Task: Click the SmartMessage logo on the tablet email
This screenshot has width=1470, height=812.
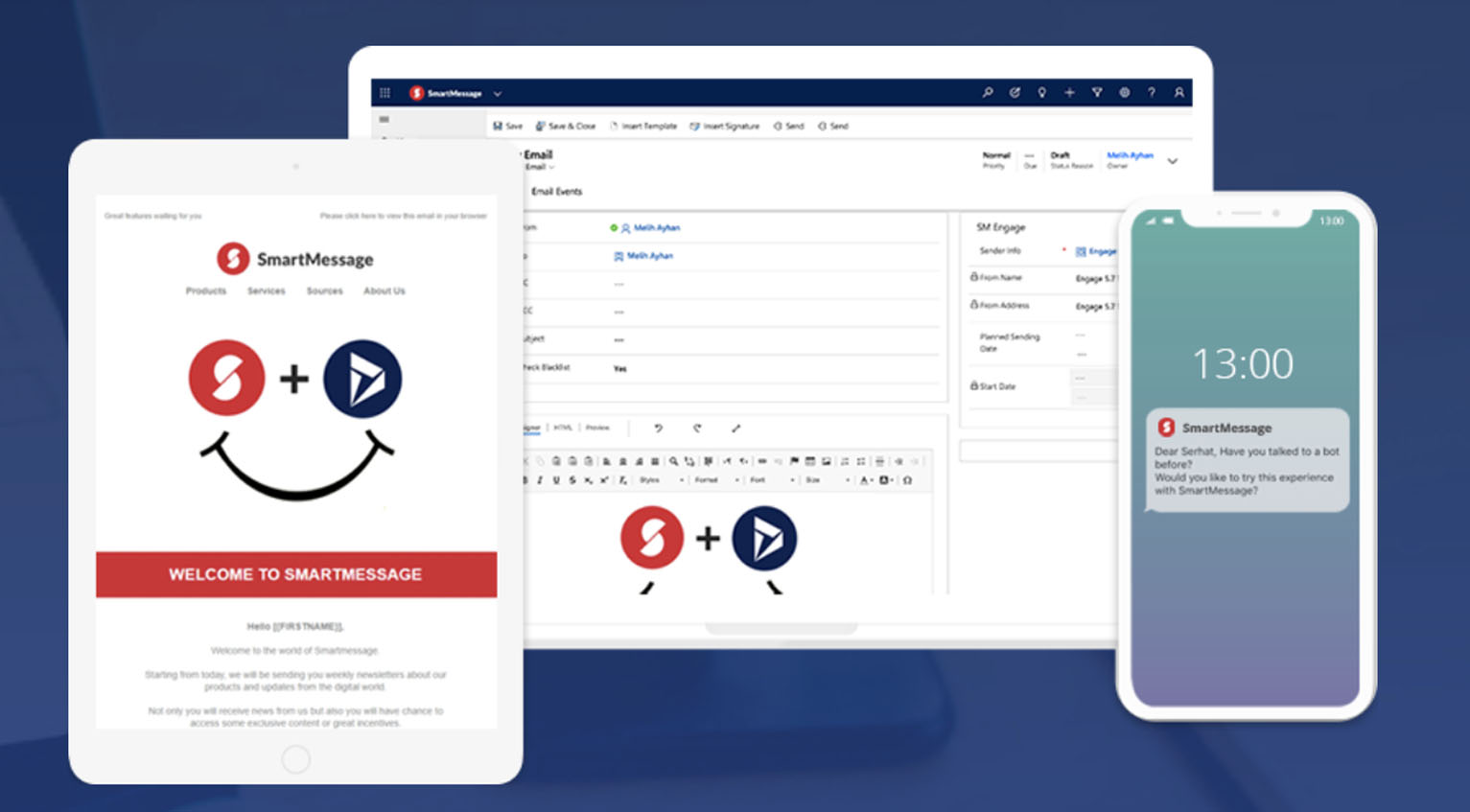Action: point(295,259)
